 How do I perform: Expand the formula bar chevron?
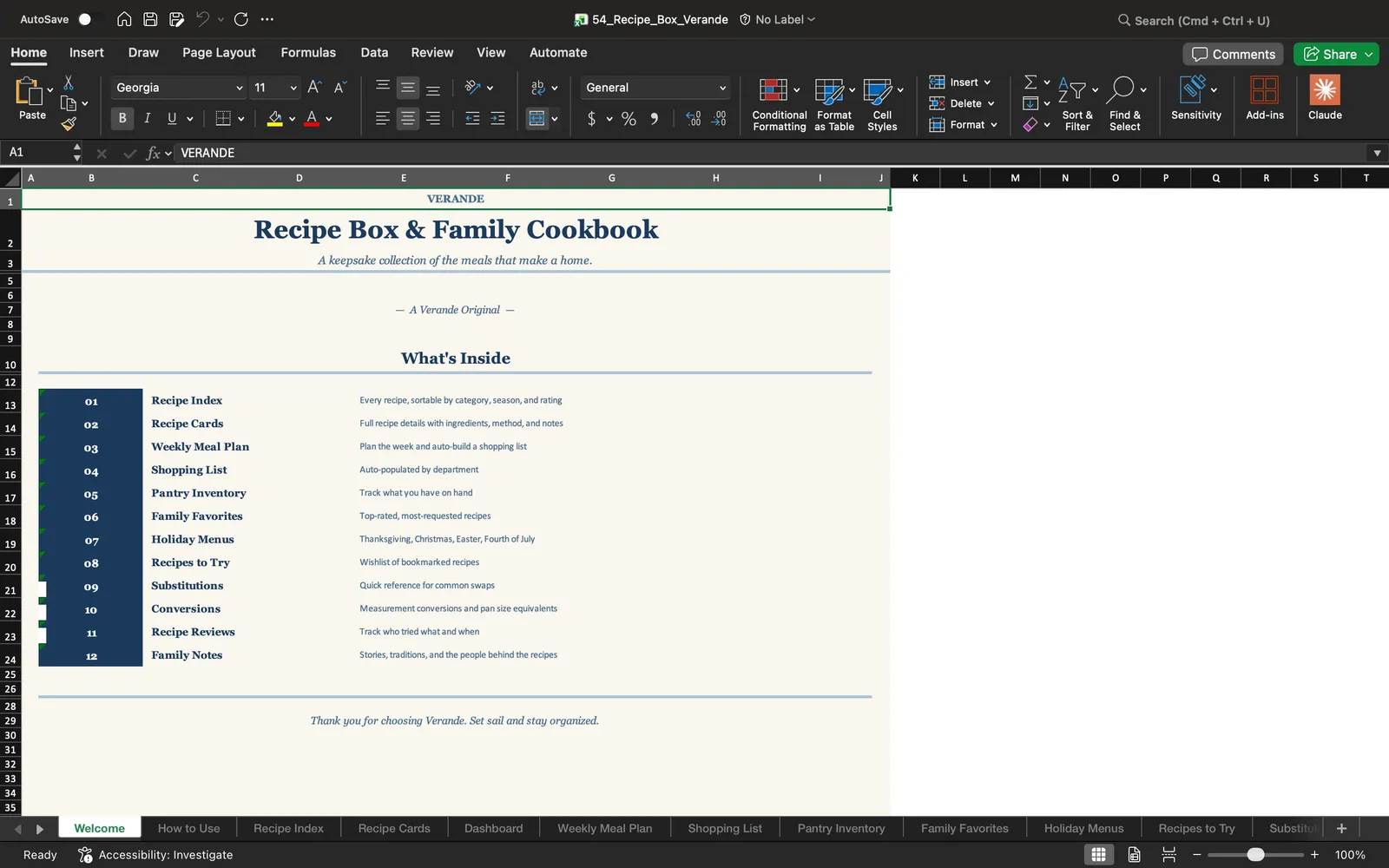click(x=1377, y=153)
